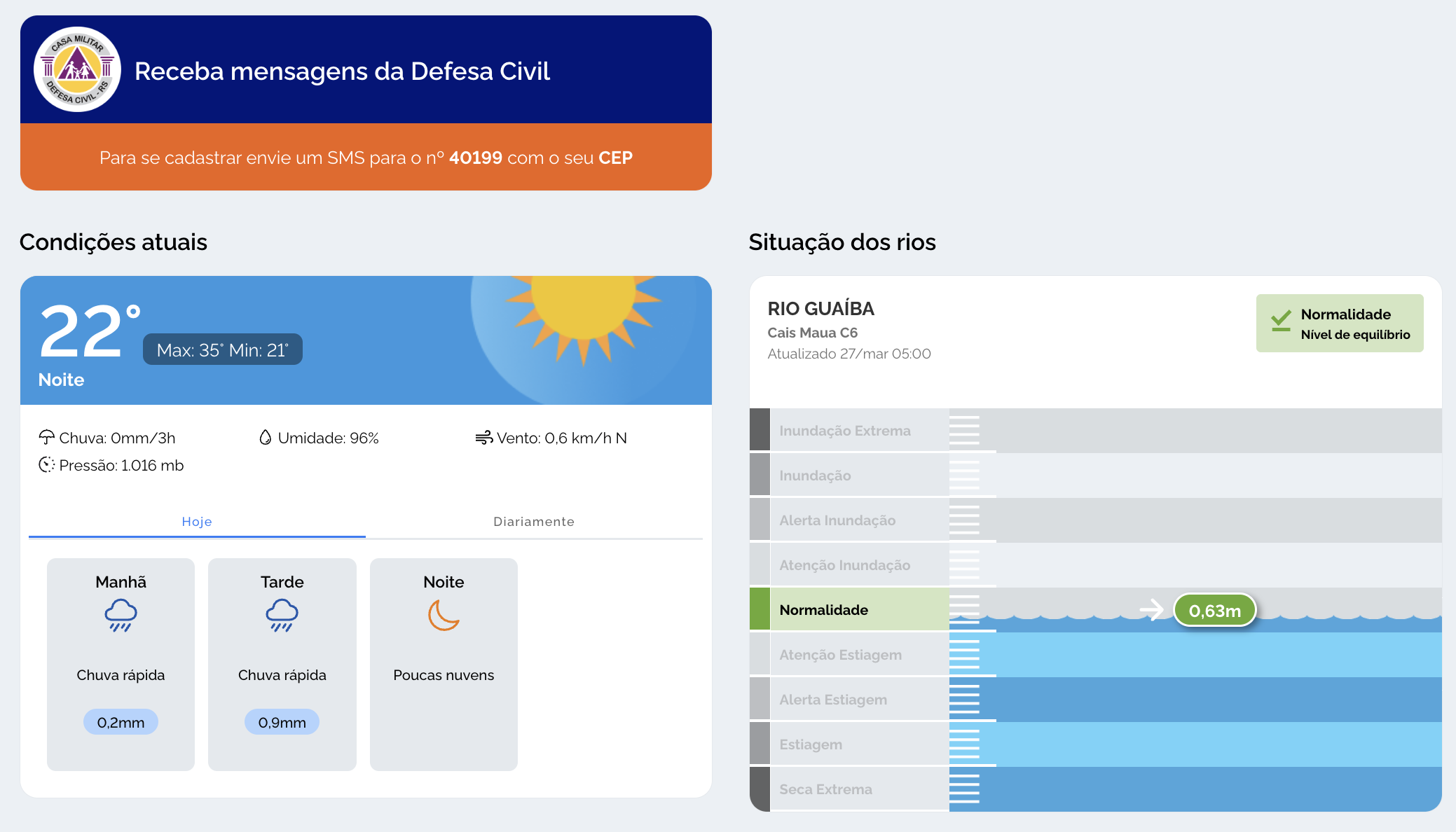Open the Diariamente forecast tab
This screenshot has width=1456, height=832.
point(534,522)
